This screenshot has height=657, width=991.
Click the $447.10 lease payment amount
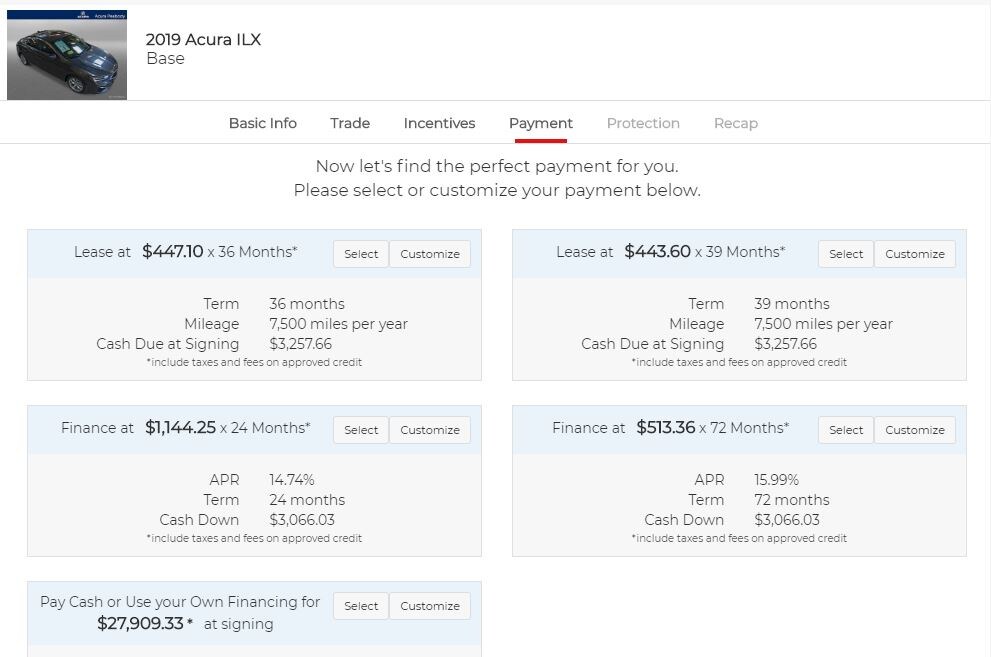pos(173,251)
